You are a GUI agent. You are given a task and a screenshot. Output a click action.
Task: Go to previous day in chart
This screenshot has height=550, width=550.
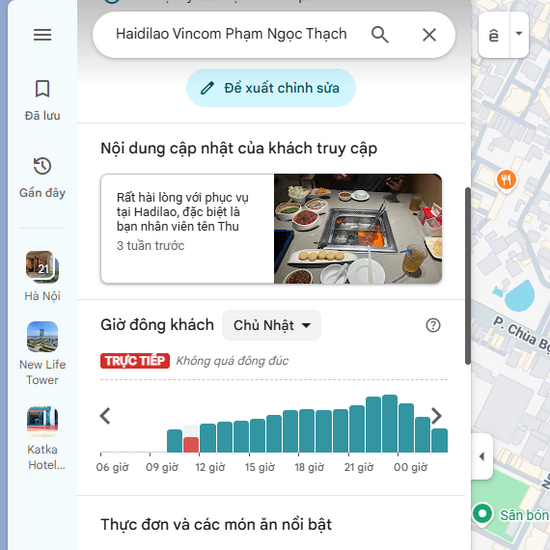(105, 416)
